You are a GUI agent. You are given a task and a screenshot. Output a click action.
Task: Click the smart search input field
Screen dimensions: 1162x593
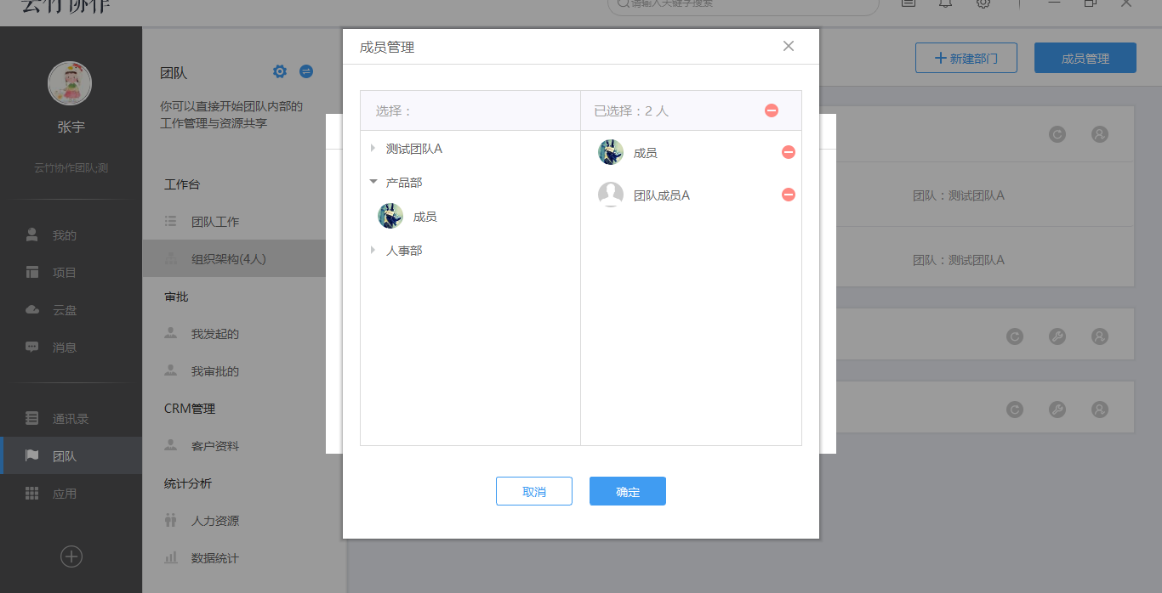pos(740,7)
